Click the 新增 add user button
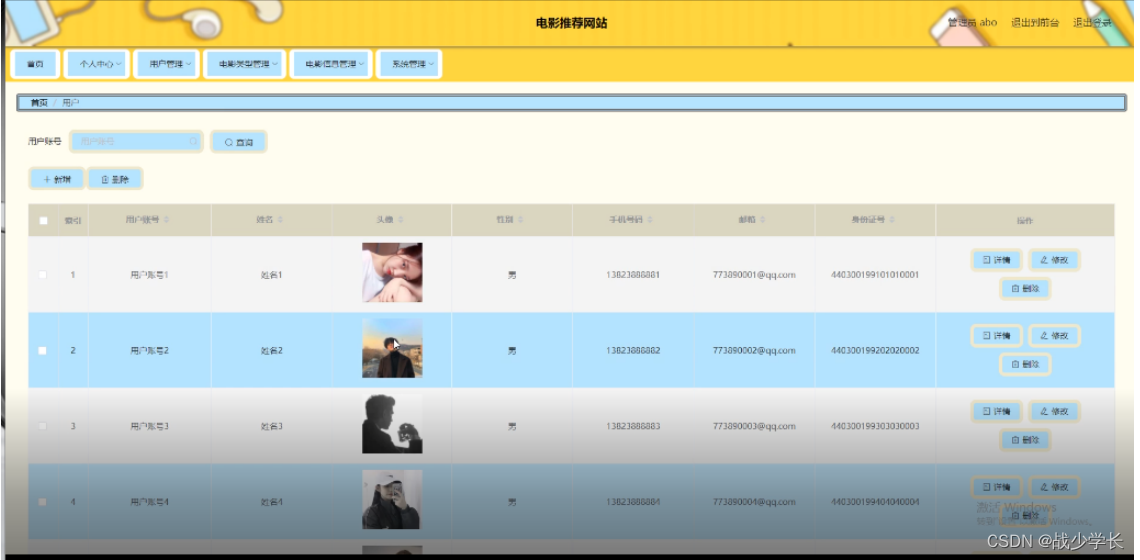Screen dimensions: 1140x560 [x=57, y=179]
